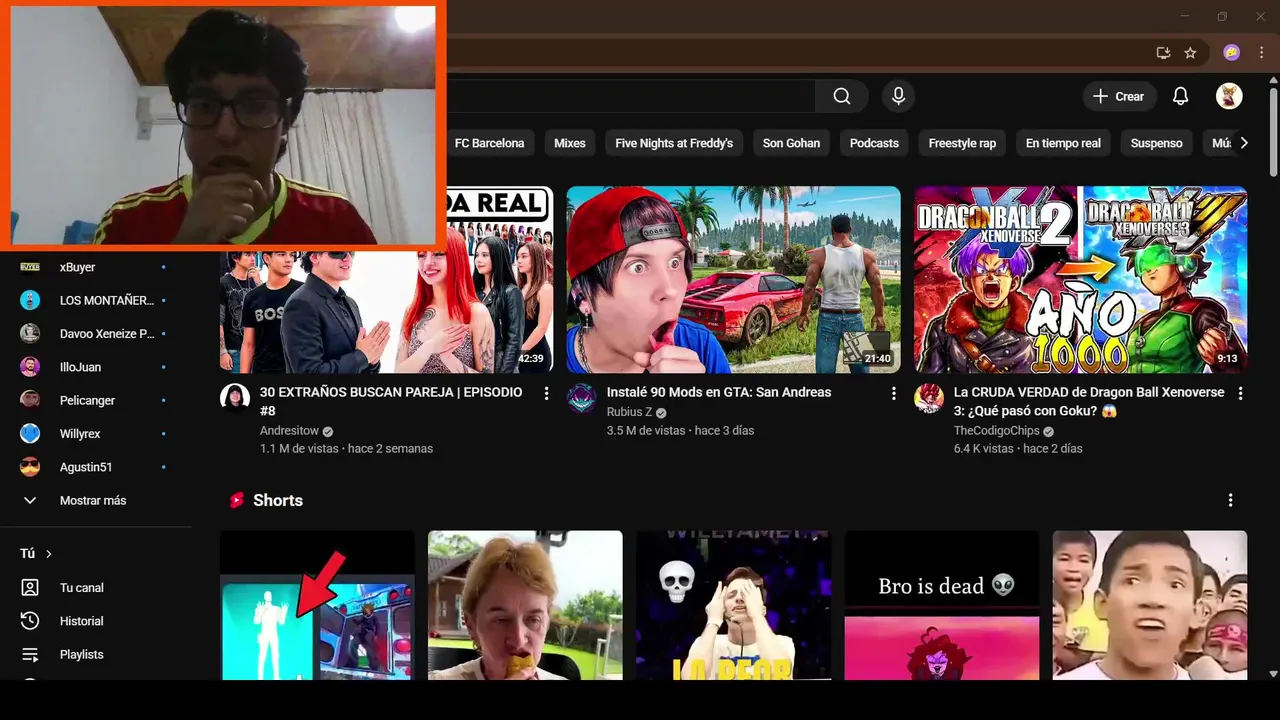Open GTA San Andreas mods video thumbnail
Image resolution: width=1280 pixels, height=720 pixels.
(x=733, y=279)
